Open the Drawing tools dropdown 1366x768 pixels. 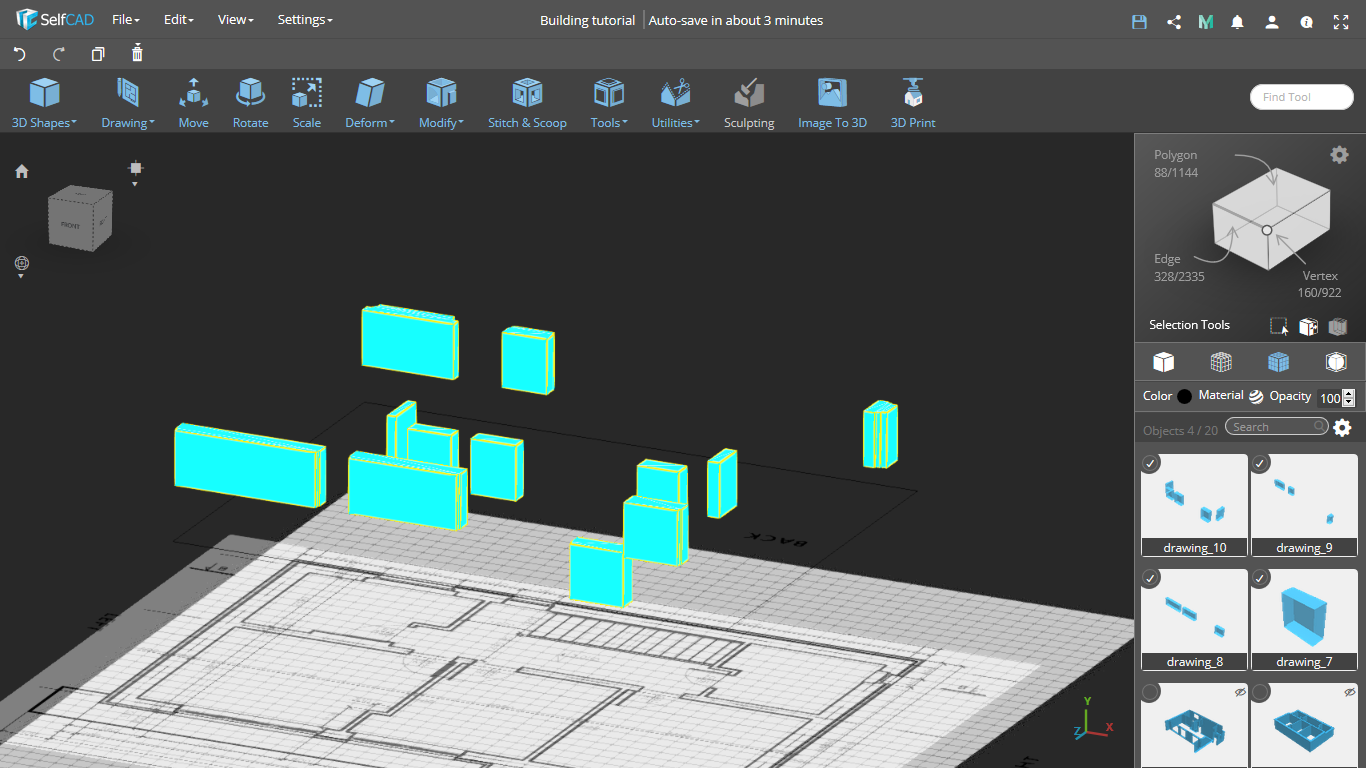tap(127, 103)
